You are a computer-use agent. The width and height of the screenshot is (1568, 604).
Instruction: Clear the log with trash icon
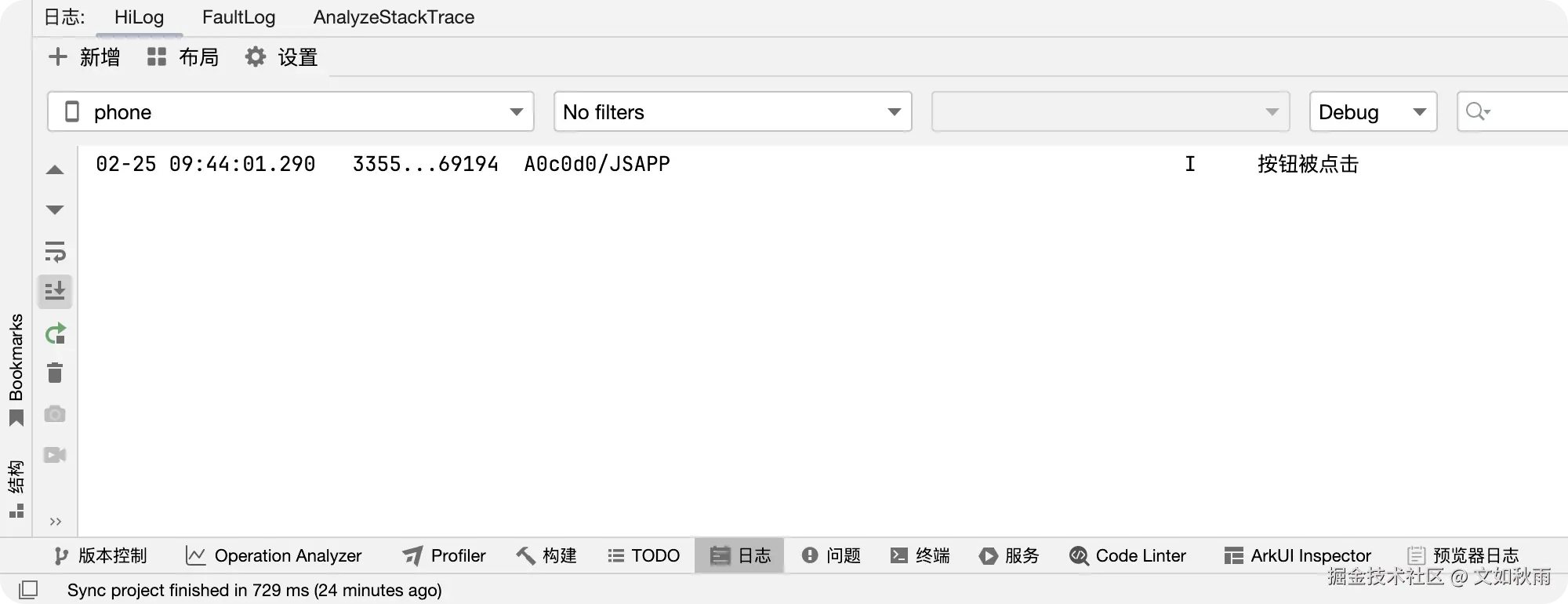click(x=55, y=373)
